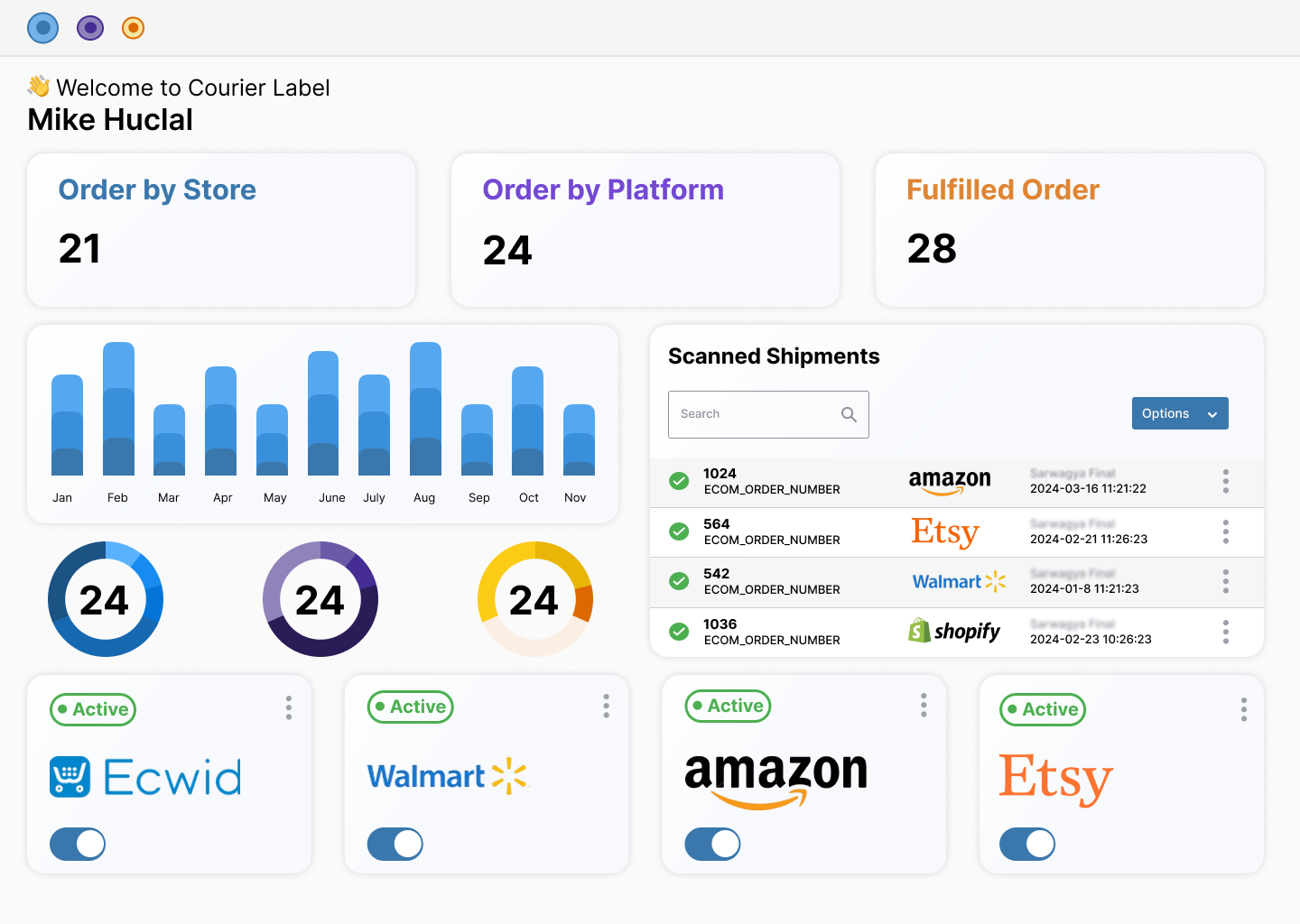
Task: Open the Options dropdown in Scanned Shipments
Action: (x=1180, y=413)
